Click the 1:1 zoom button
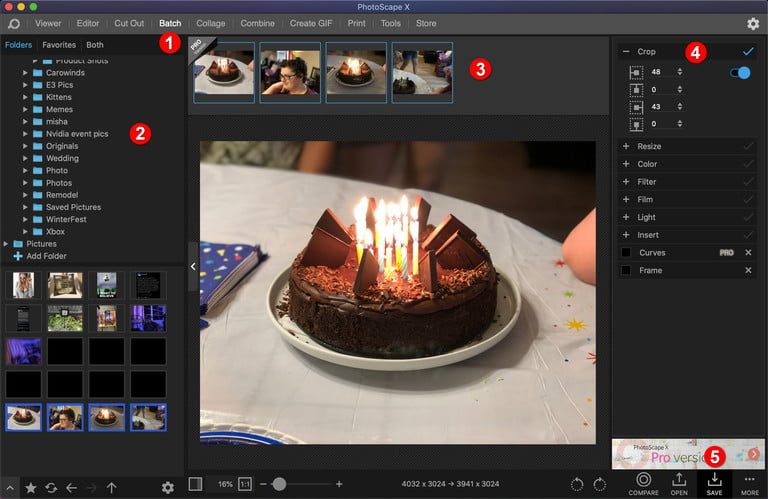 pyautogui.click(x=245, y=484)
